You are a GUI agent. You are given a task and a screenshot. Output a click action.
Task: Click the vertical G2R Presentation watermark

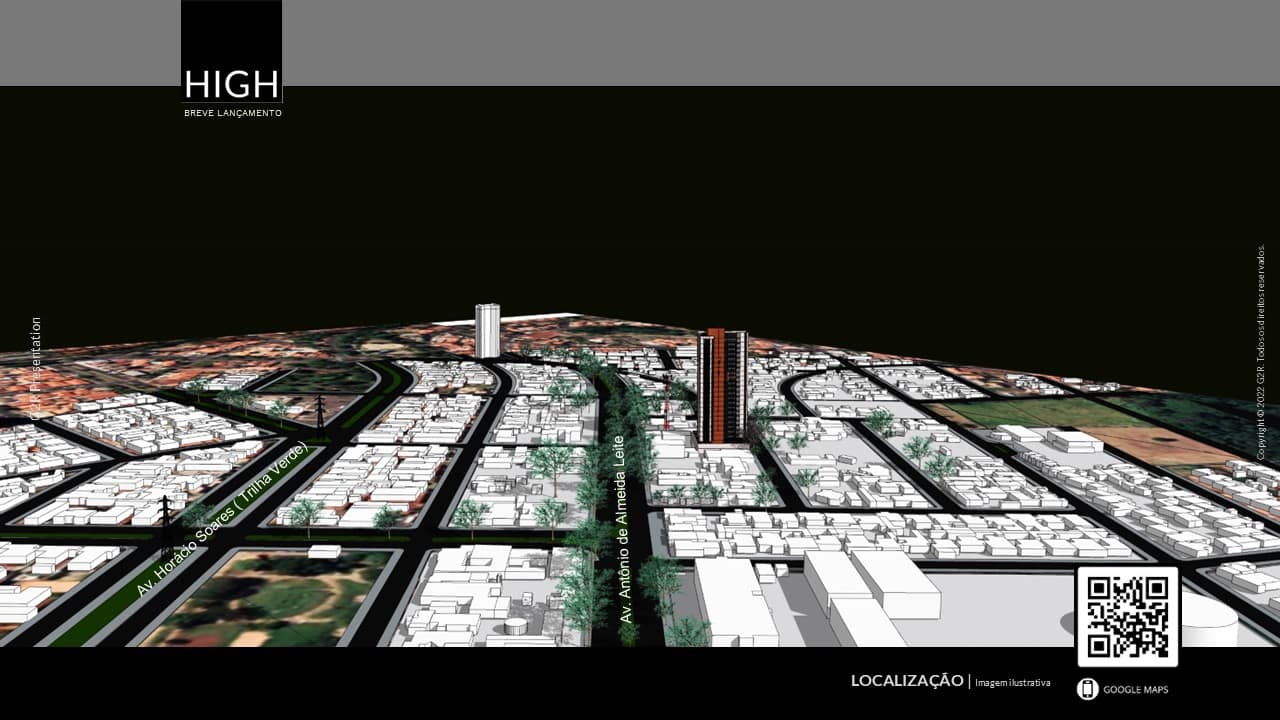click(37, 366)
